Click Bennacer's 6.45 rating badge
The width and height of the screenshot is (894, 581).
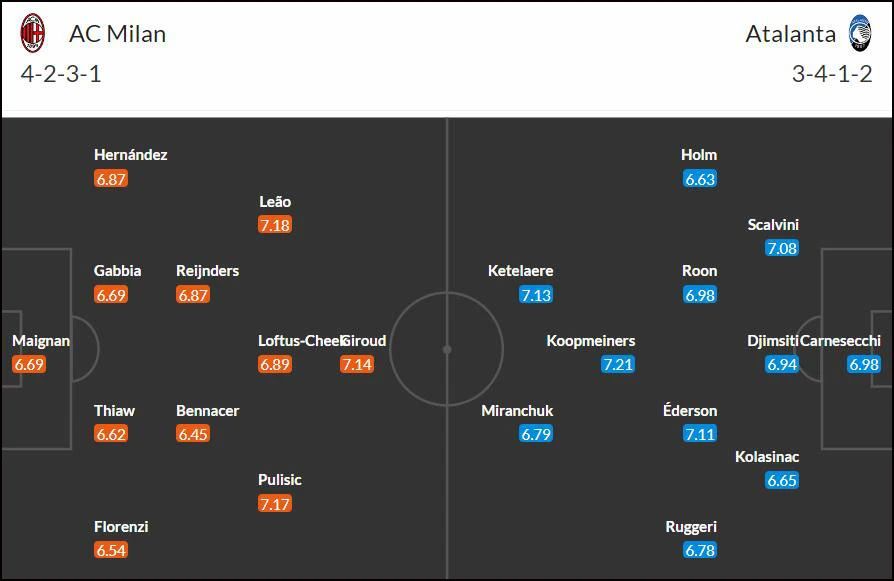click(193, 434)
